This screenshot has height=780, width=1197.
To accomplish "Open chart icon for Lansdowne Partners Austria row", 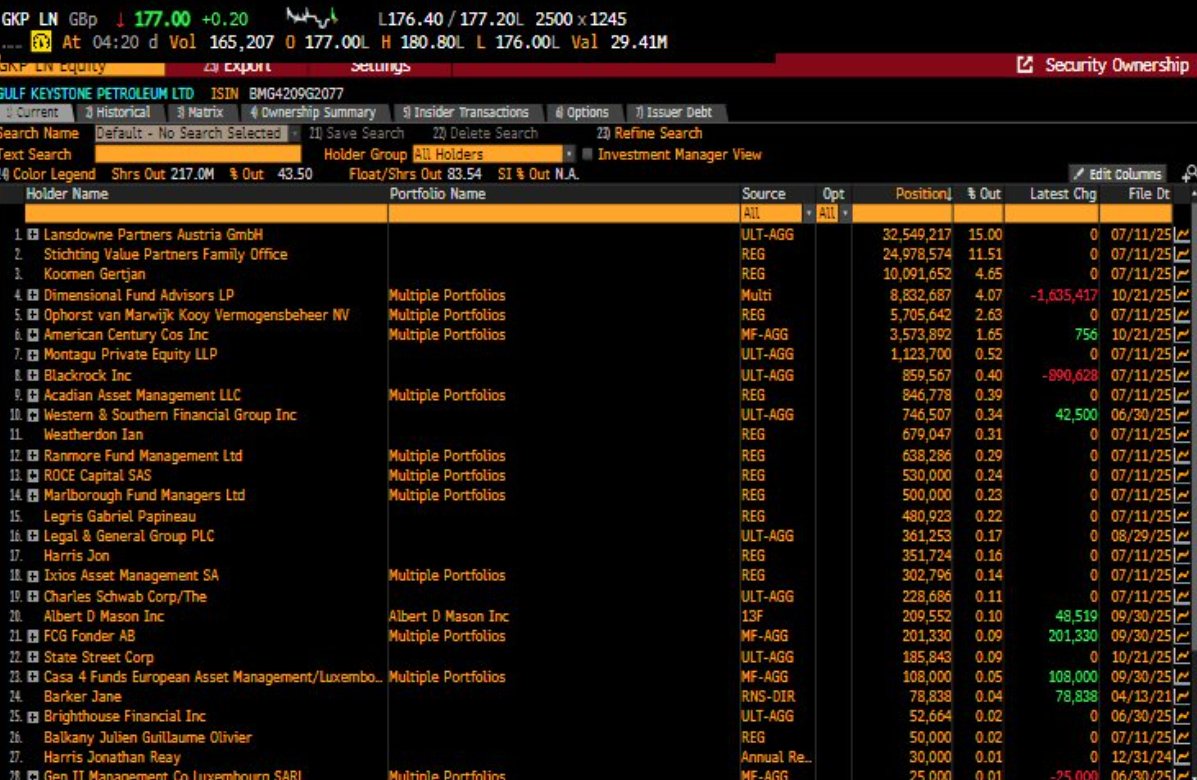I will pyautogui.click(x=1182, y=235).
